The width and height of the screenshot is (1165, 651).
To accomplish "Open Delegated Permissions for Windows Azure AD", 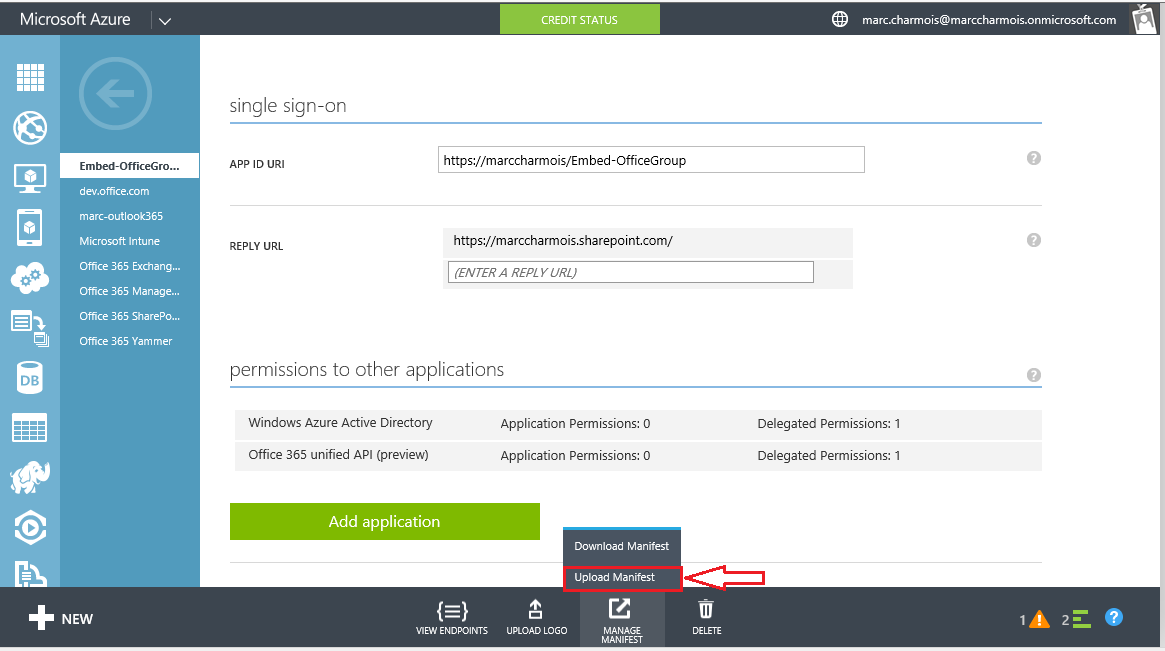I will click(828, 424).
